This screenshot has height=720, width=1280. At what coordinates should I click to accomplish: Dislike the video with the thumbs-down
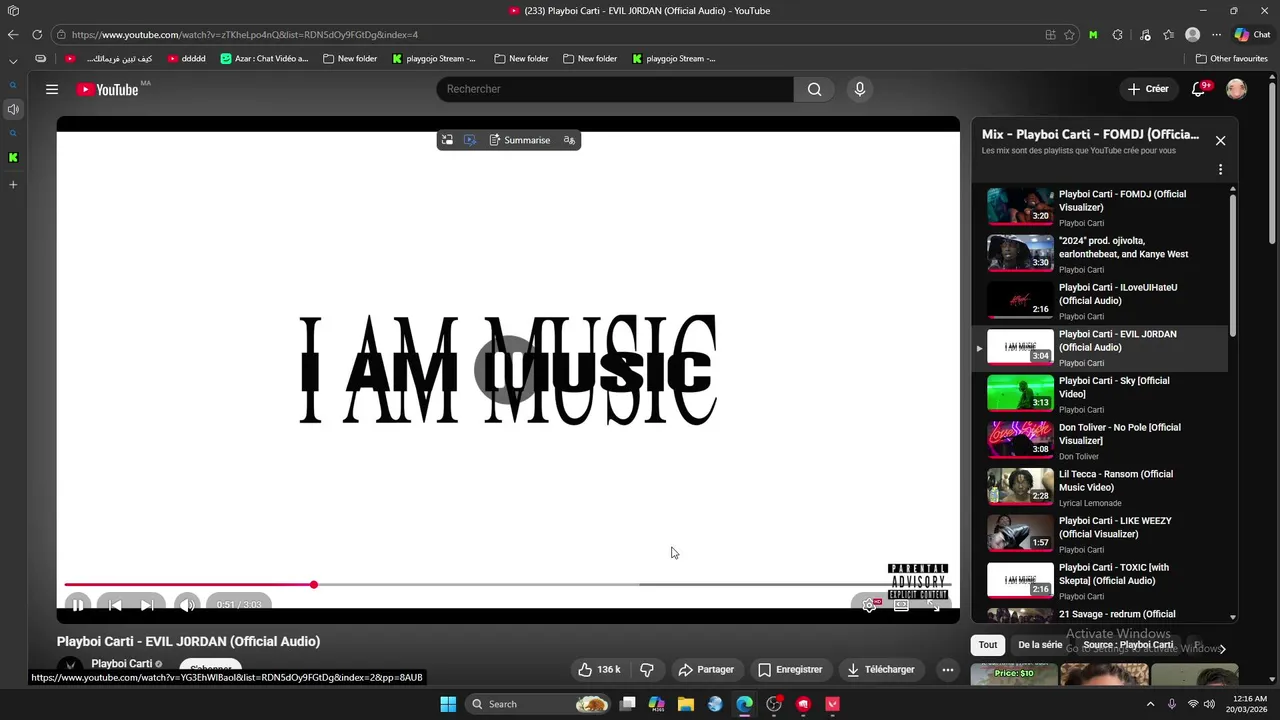click(x=647, y=670)
